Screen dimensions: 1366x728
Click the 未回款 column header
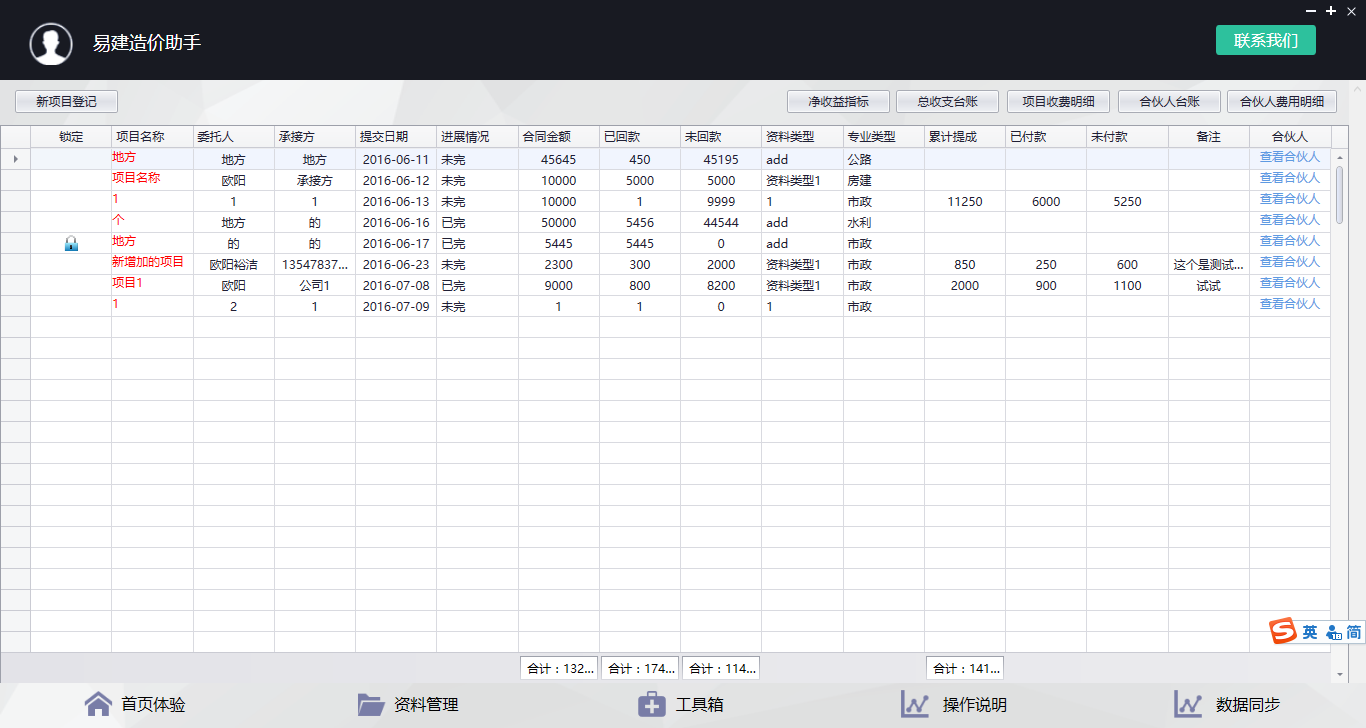click(721, 137)
